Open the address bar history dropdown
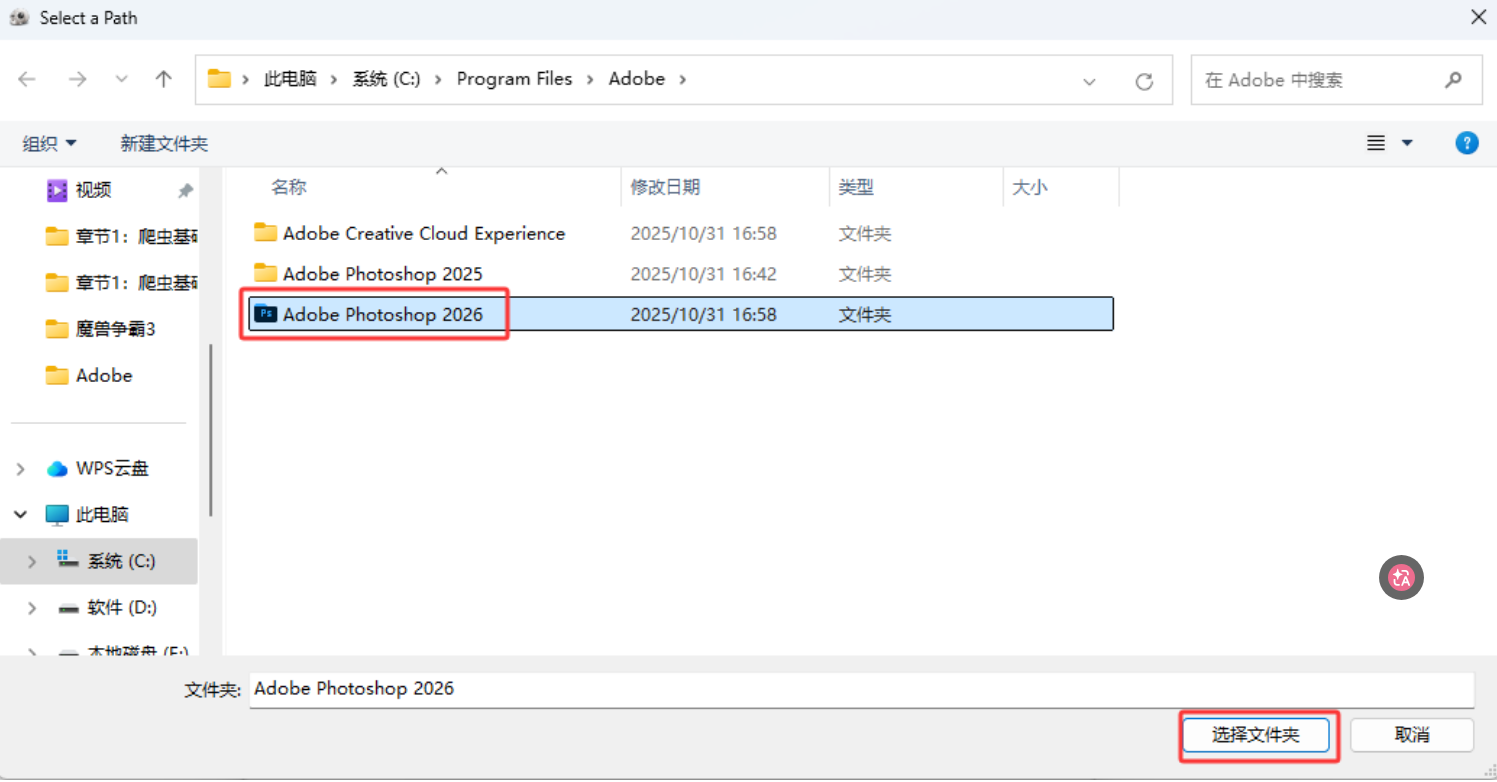Viewport: 1497px width, 782px height. [x=1090, y=81]
